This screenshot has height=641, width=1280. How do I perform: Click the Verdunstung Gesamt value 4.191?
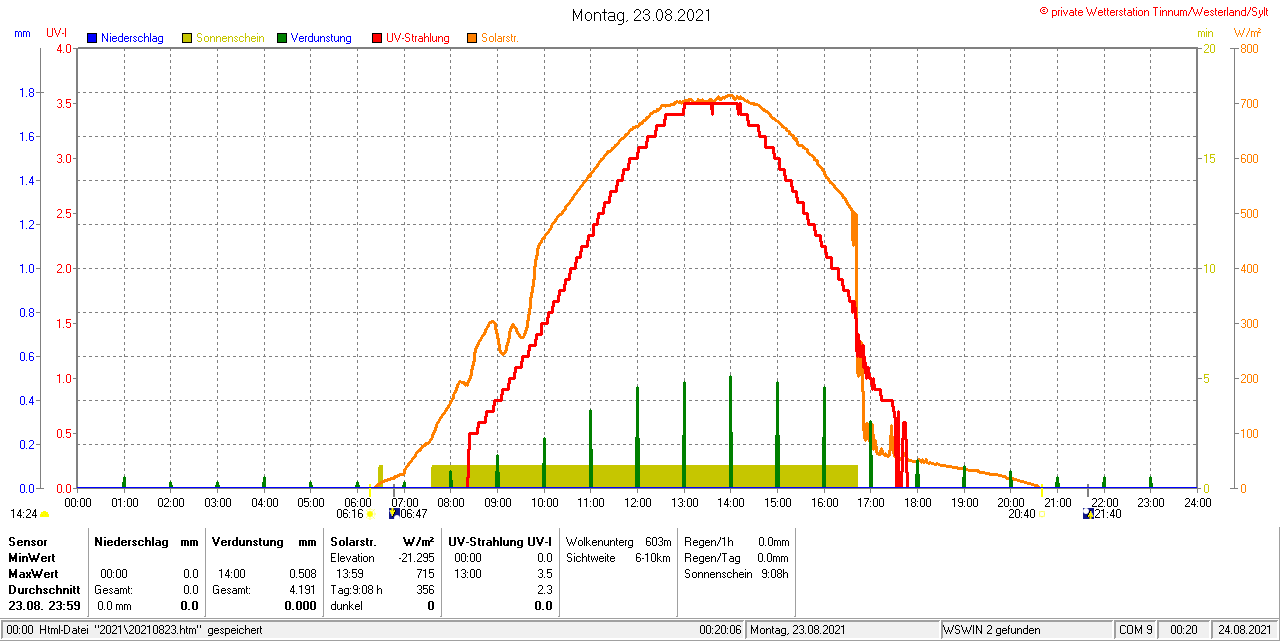tap(301, 589)
